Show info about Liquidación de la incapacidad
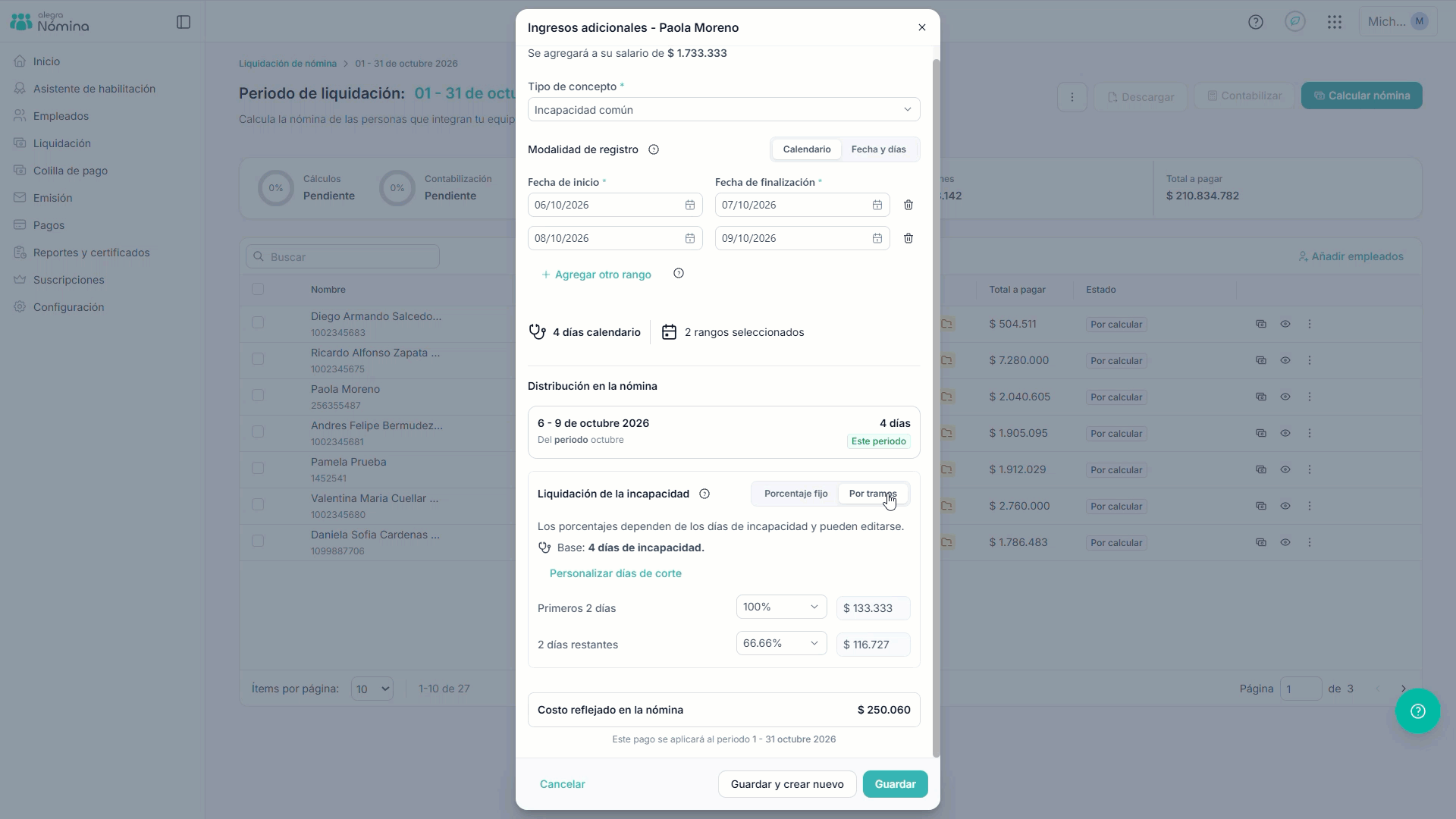 704,494
